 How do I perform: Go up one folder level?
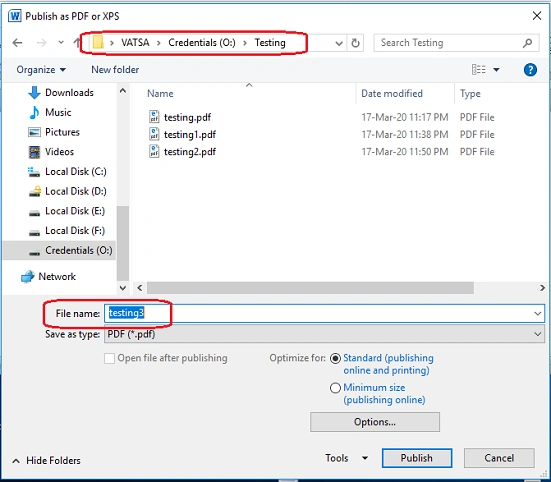click(x=77, y=43)
